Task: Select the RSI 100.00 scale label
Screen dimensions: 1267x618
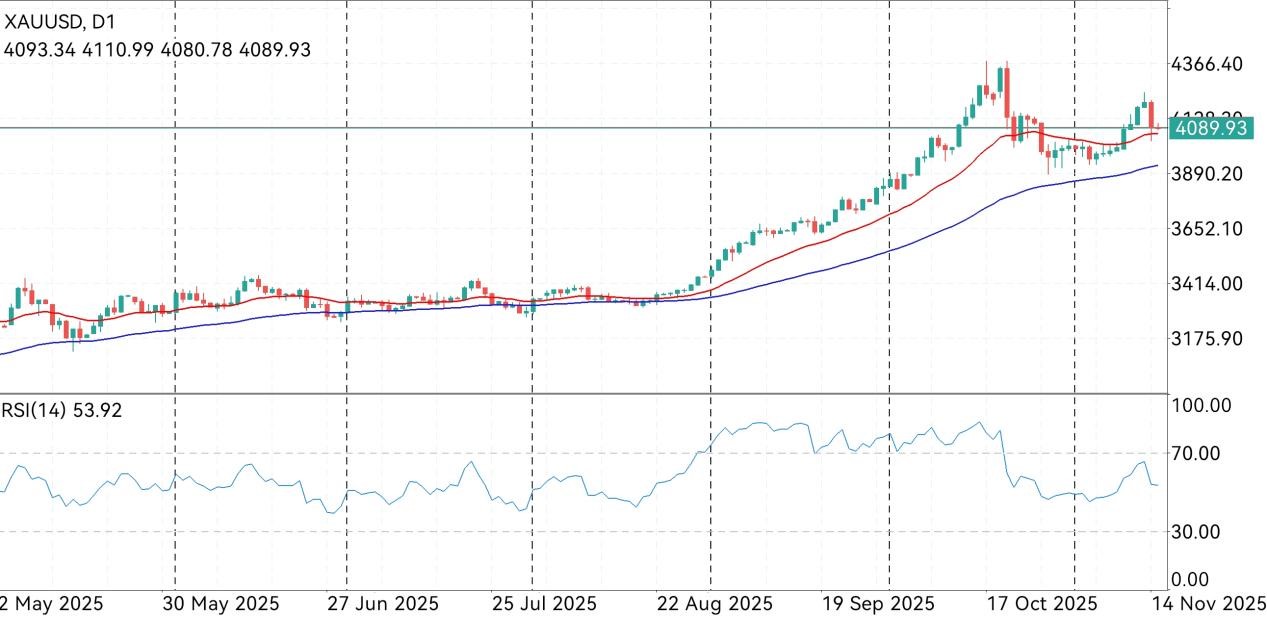Action: (1200, 406)
